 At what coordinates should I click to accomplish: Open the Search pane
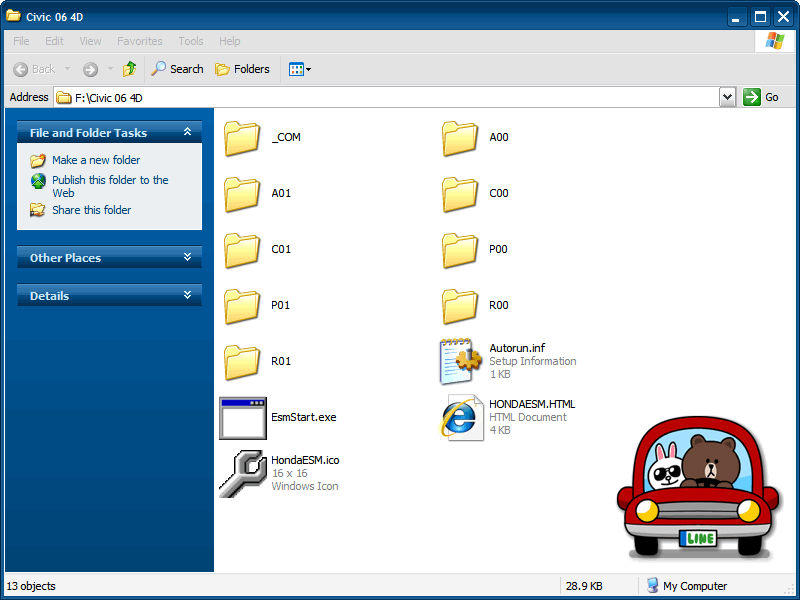coord(177,69)
